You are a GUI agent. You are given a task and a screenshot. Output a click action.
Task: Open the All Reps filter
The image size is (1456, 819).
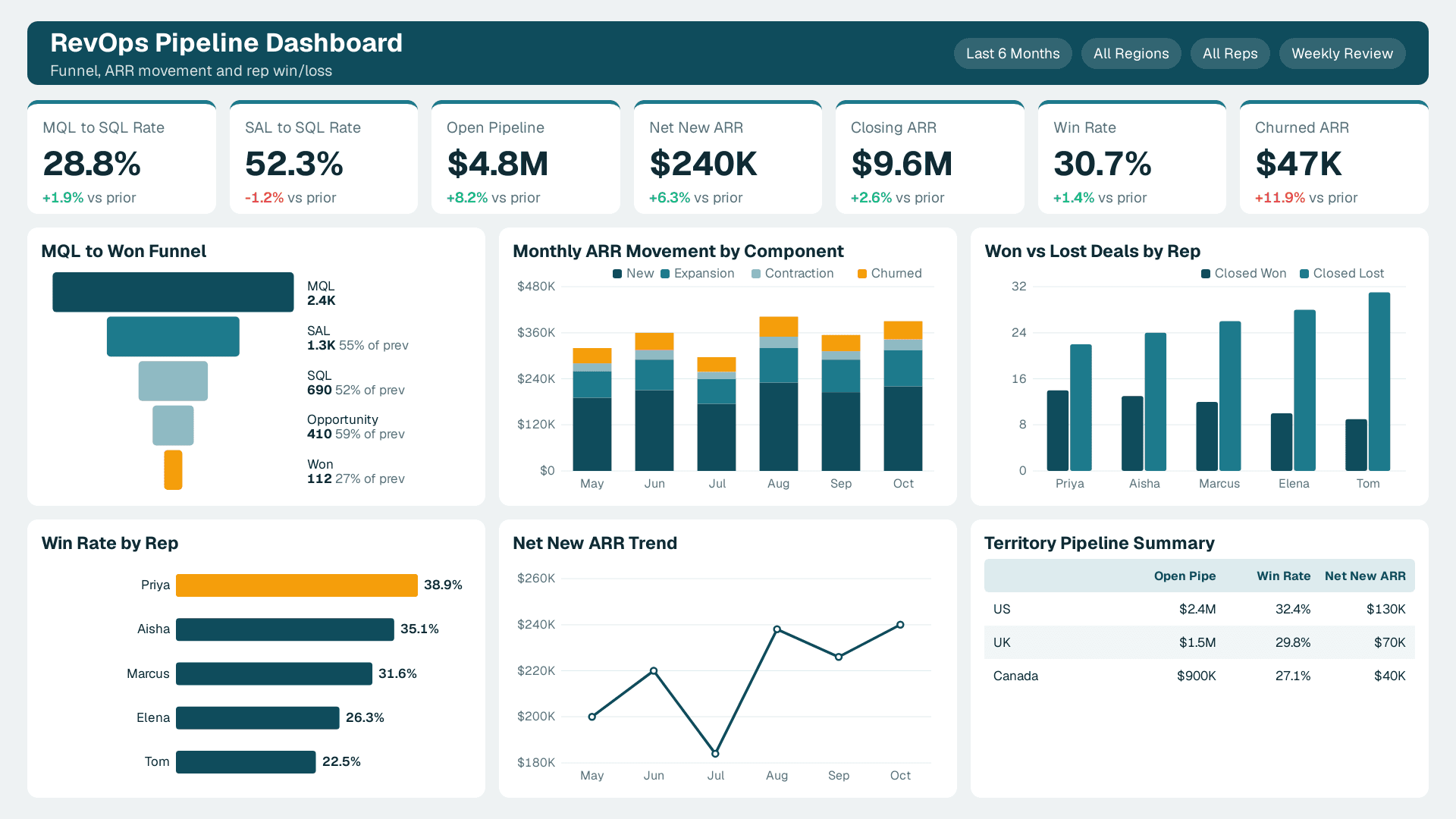pos(1230,54)
